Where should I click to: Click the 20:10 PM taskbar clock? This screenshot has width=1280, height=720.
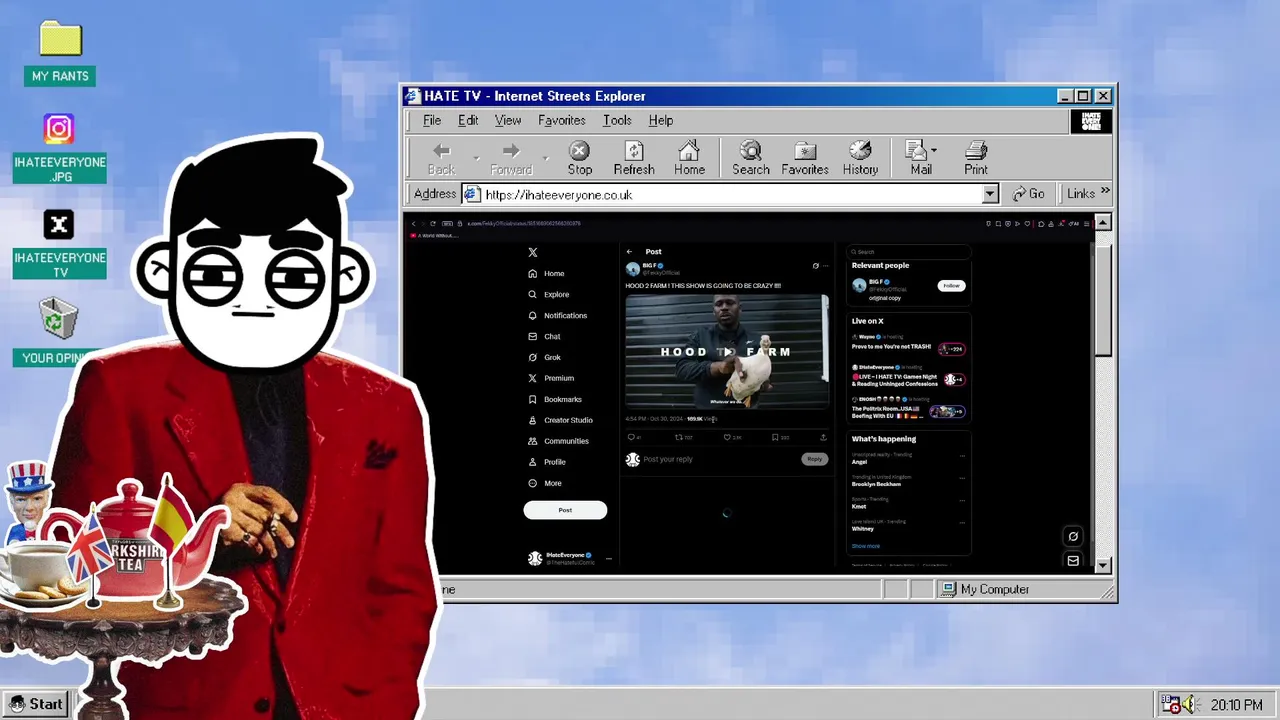pyautogui.click(x=1236, y=705)
